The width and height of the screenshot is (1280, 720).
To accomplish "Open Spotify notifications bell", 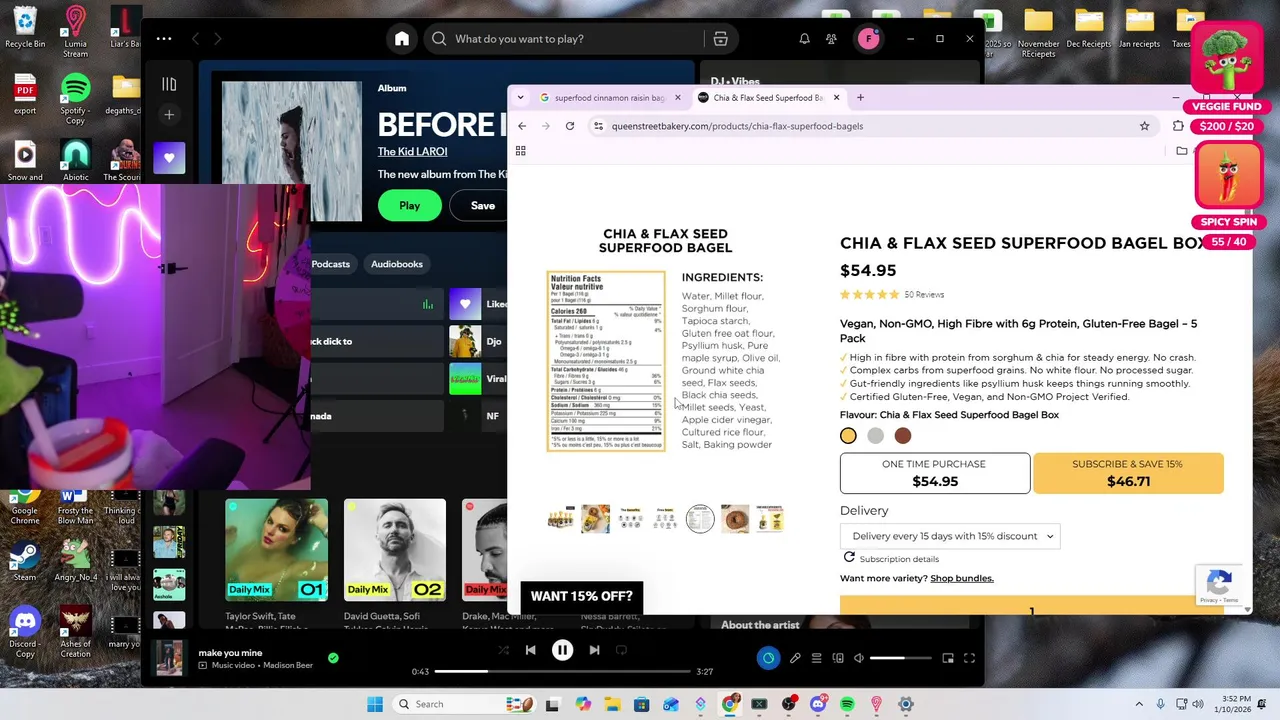I will coord(804,39).
